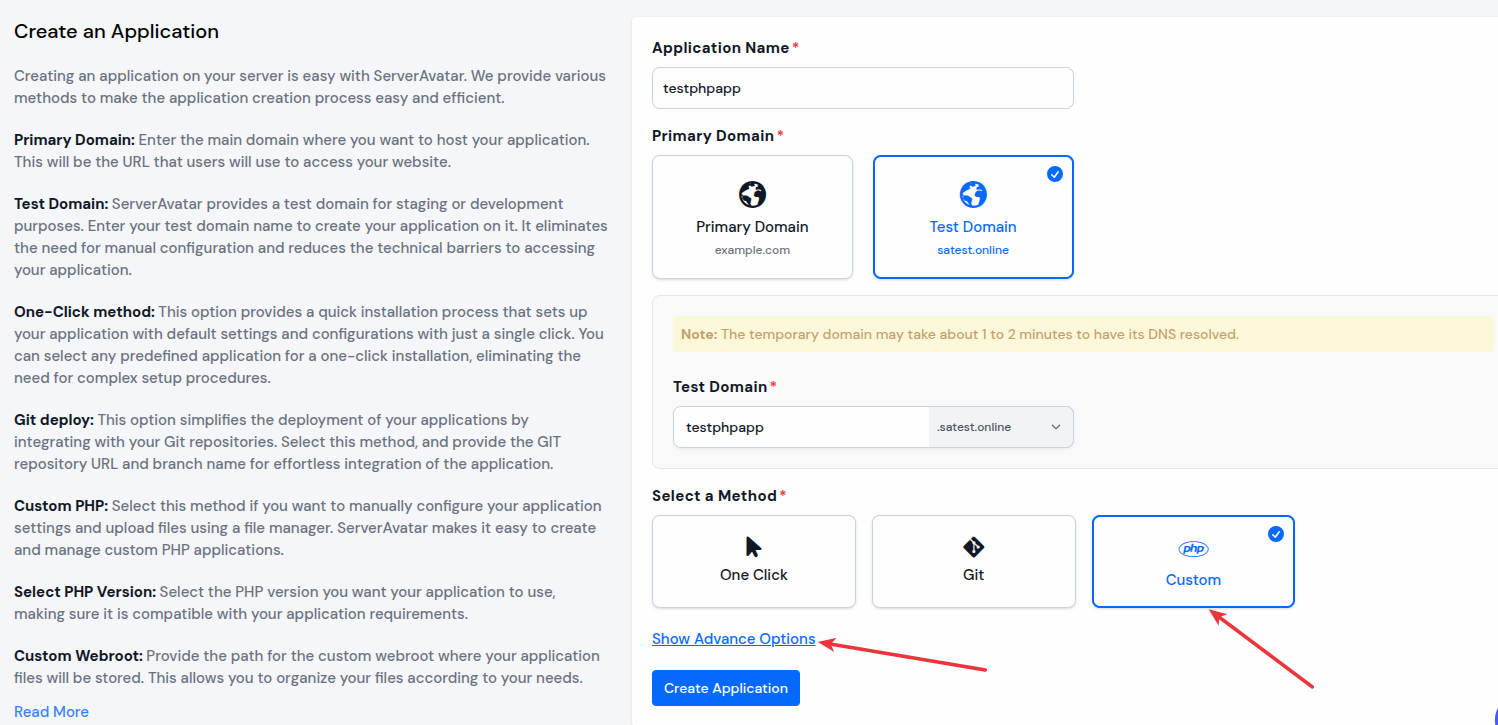This screenshot has width=1498, height=725.
Task: Choose the One Click method card
Action: [x=754, y=561]
